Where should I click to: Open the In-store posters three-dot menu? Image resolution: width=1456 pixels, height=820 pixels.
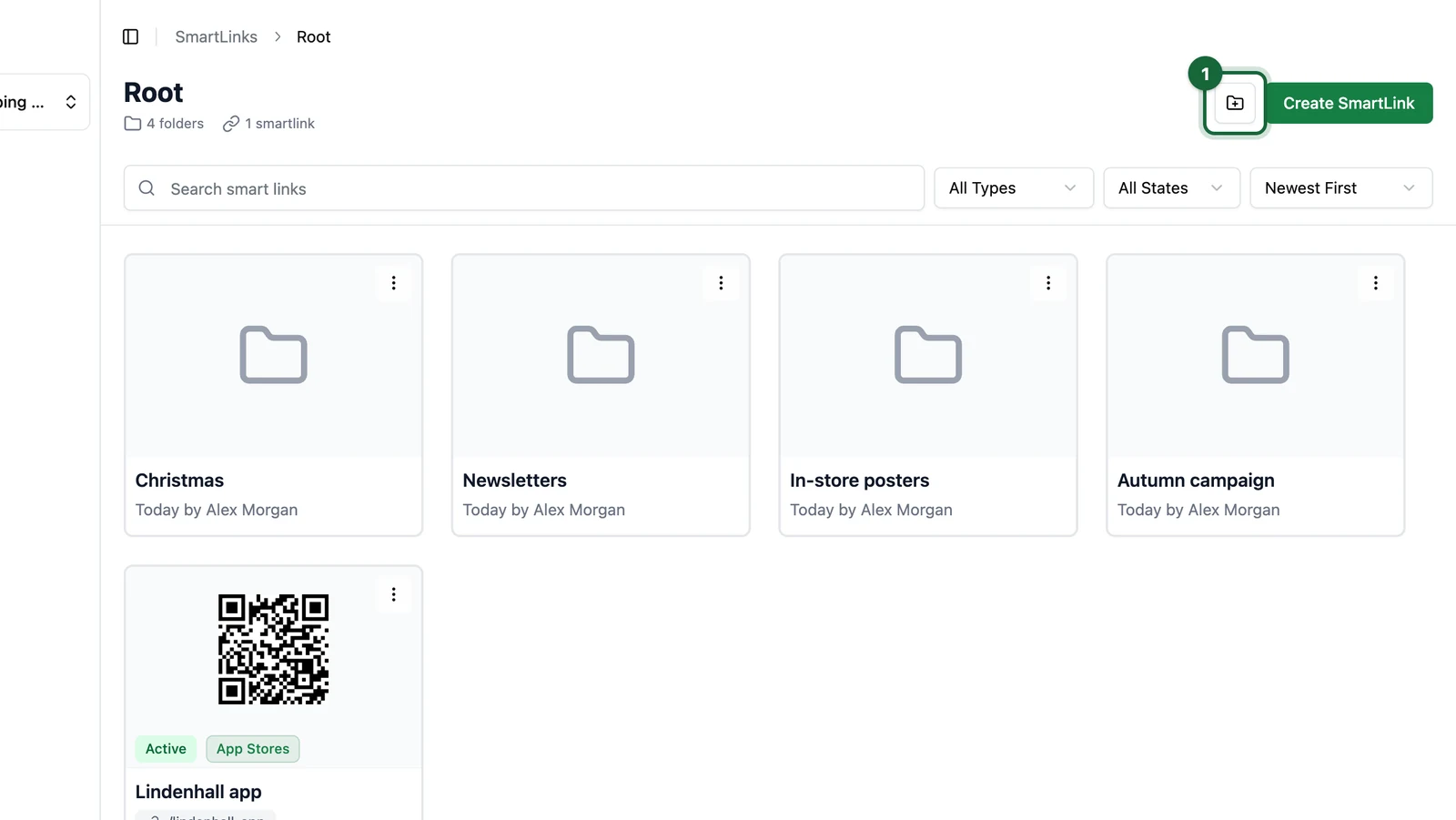[x=1048, y=283]
